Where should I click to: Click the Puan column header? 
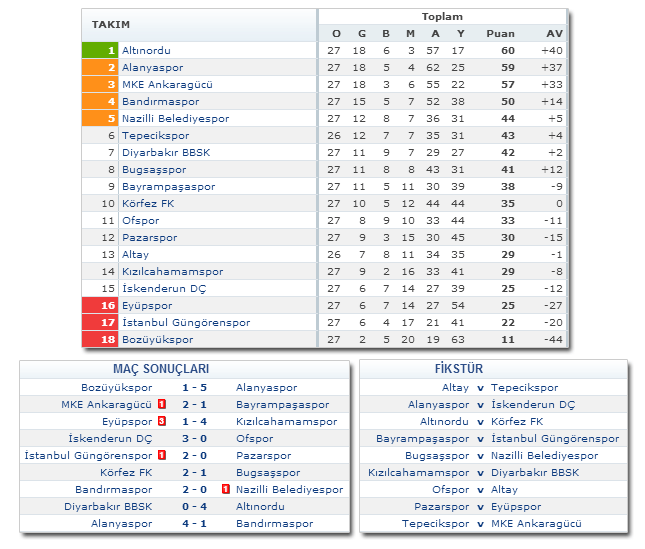point(500,33)
